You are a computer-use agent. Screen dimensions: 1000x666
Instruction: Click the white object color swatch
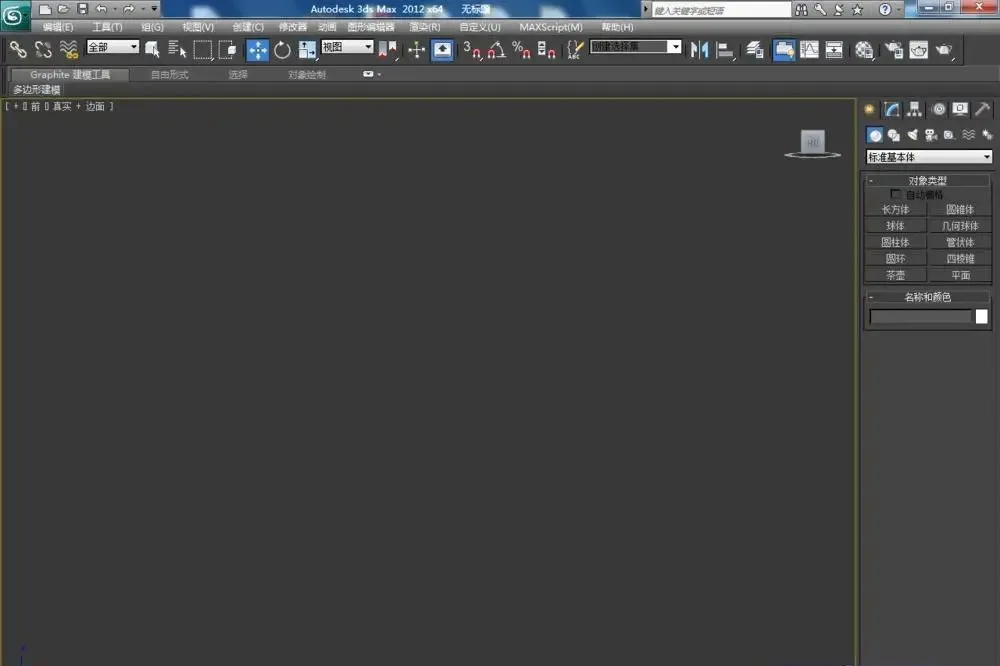(982, 316)
